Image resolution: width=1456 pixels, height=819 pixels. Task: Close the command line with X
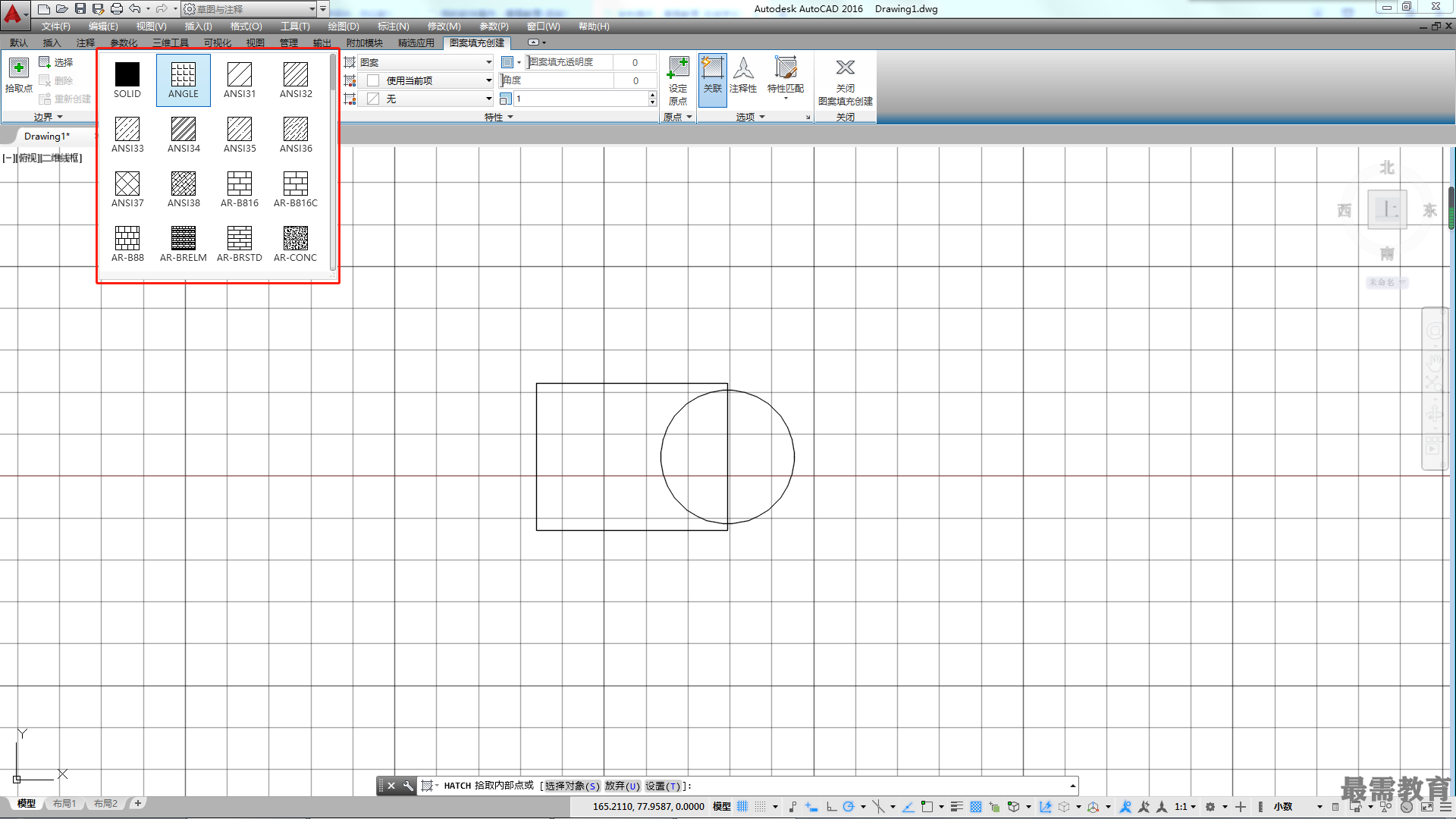click(391, 786)
